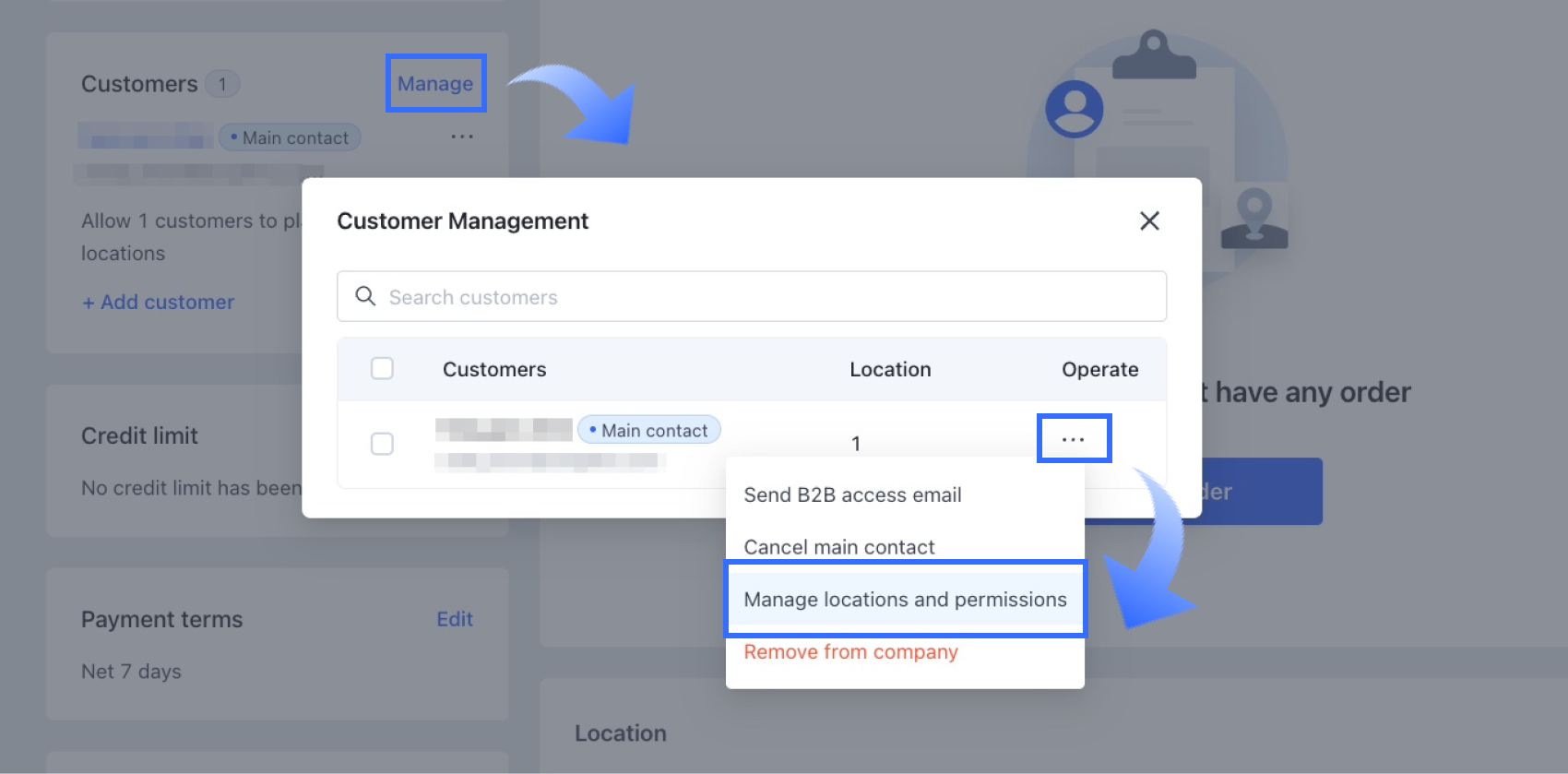Image resolution: width=1568 pixels, height=774 pixels.
Task: Click the Operate column header
Action: coord(1099,370)
